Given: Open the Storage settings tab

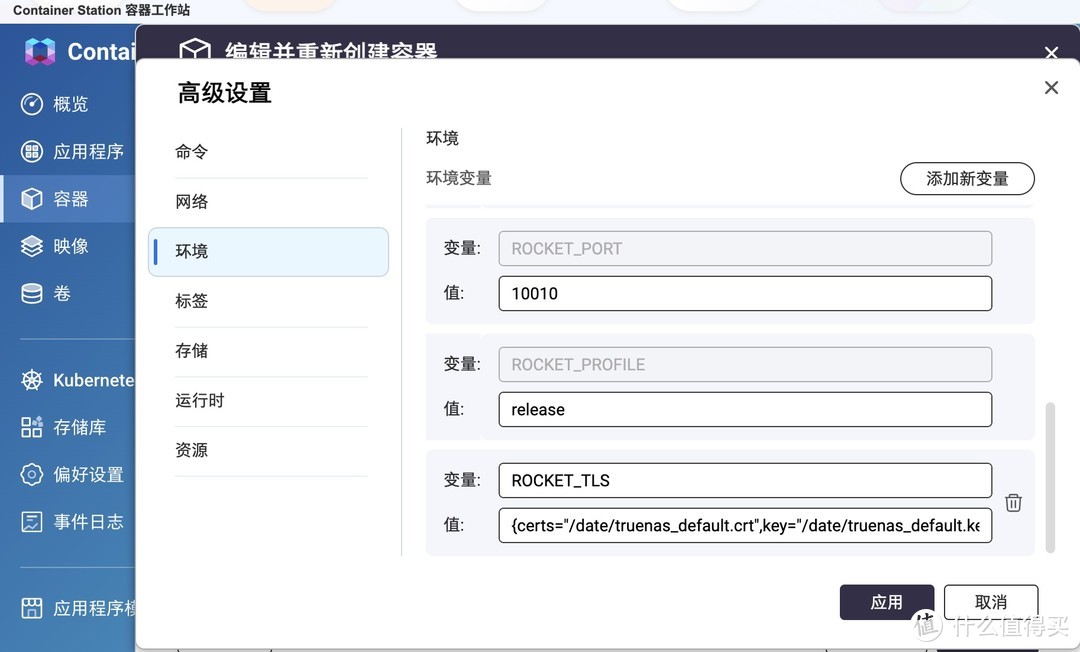Looking at the screenshot, I should tap(192, 351).
